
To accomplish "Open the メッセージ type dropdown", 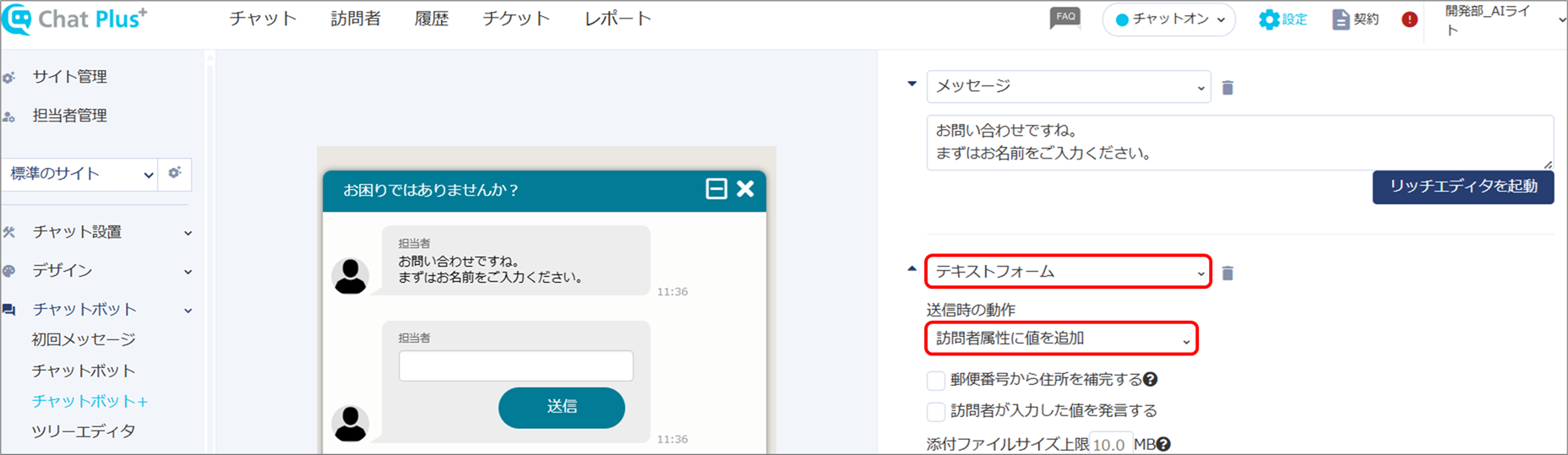I will (1069, 87).
